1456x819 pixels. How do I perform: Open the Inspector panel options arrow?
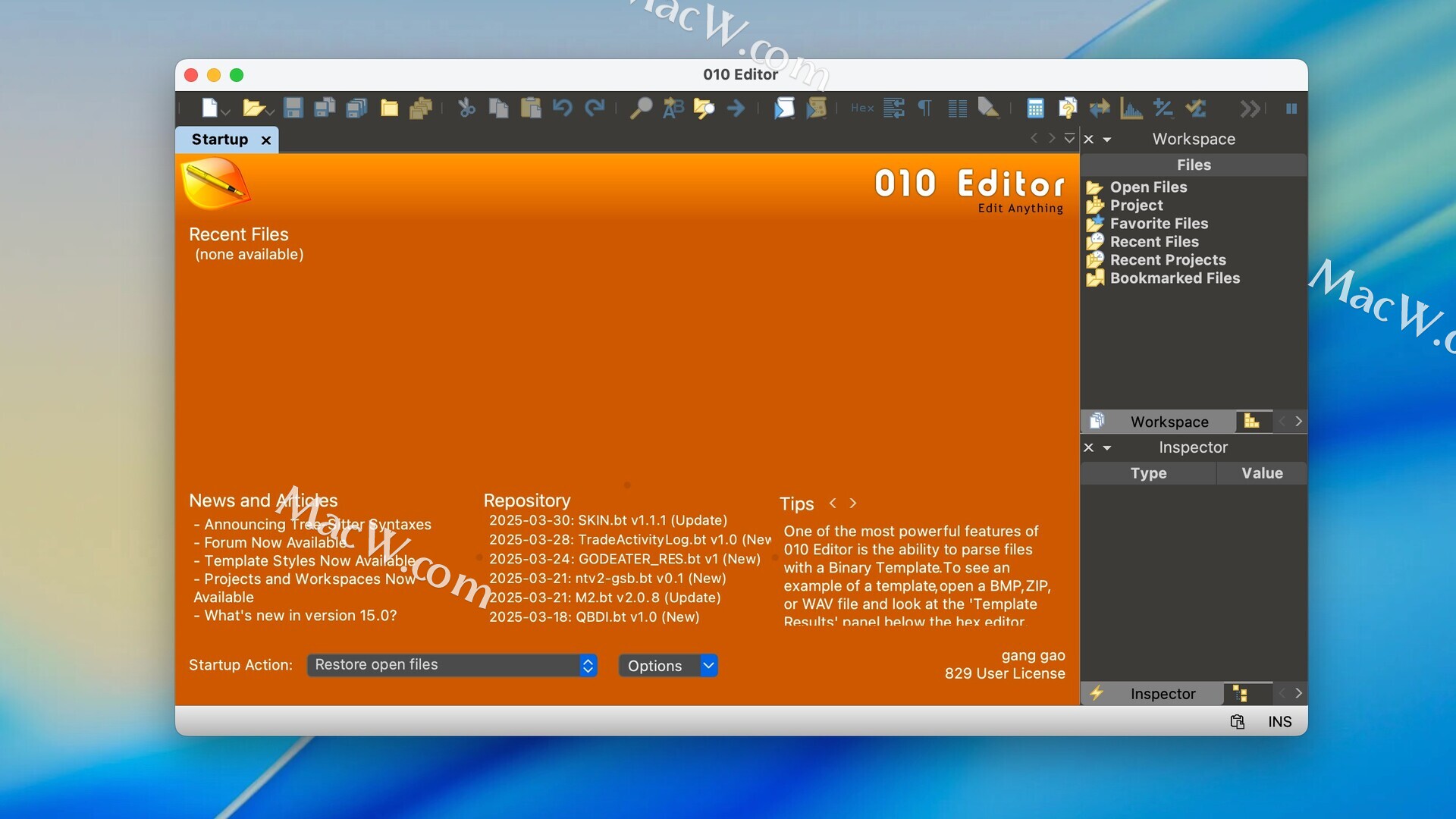1107,449
